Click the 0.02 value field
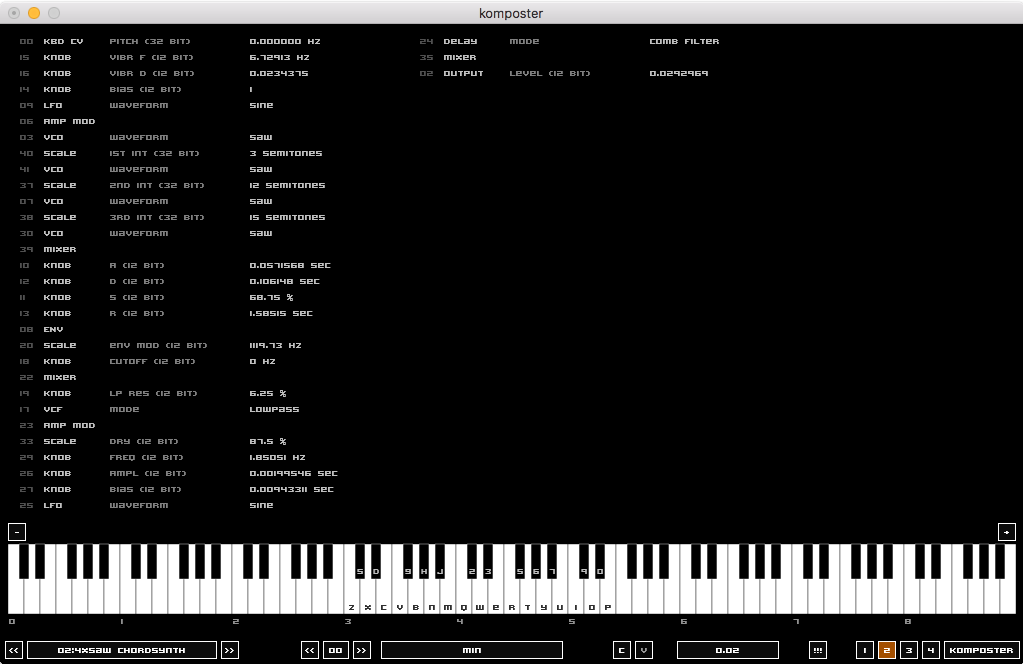The image size is (1023, 664). (727, 650)
